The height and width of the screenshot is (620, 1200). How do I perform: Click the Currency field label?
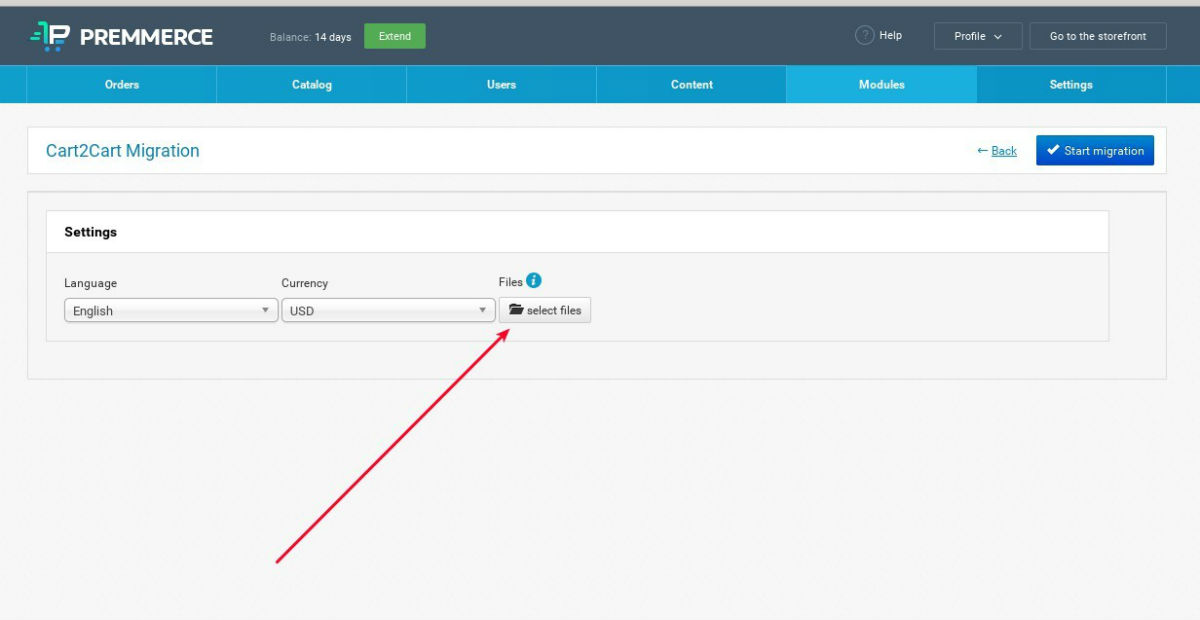point(305,283)
